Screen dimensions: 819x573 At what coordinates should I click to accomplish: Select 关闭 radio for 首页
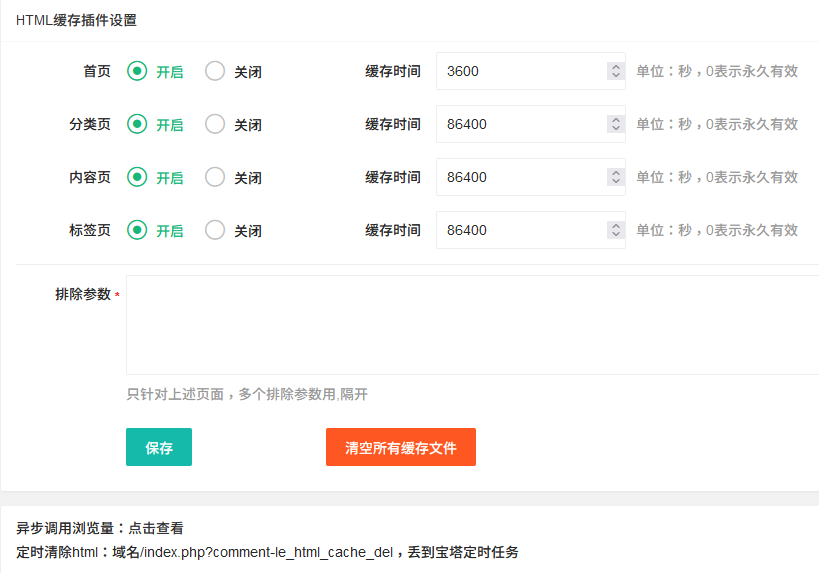click(215, 71)
